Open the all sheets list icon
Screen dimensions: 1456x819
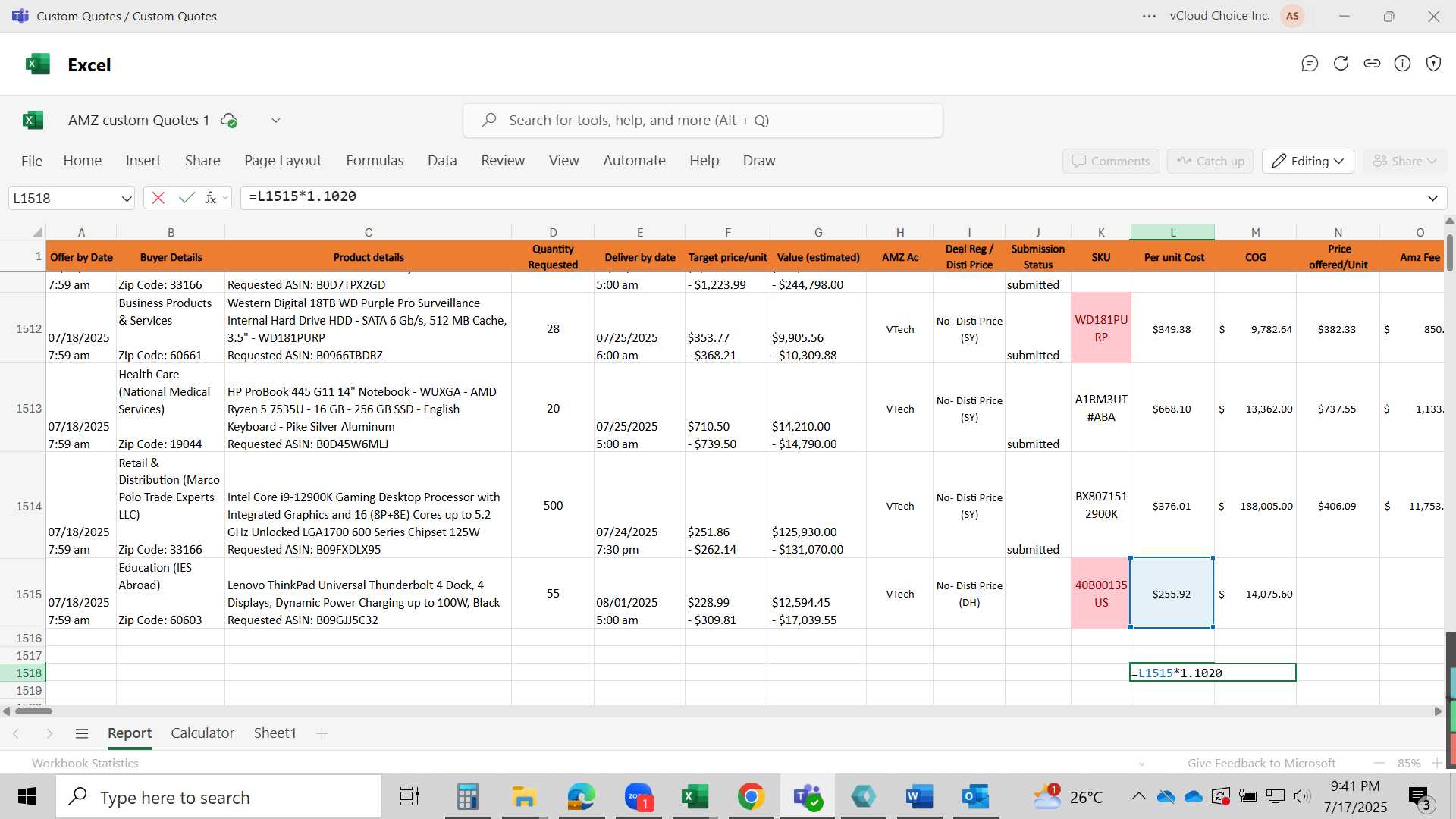click(82, 733)
